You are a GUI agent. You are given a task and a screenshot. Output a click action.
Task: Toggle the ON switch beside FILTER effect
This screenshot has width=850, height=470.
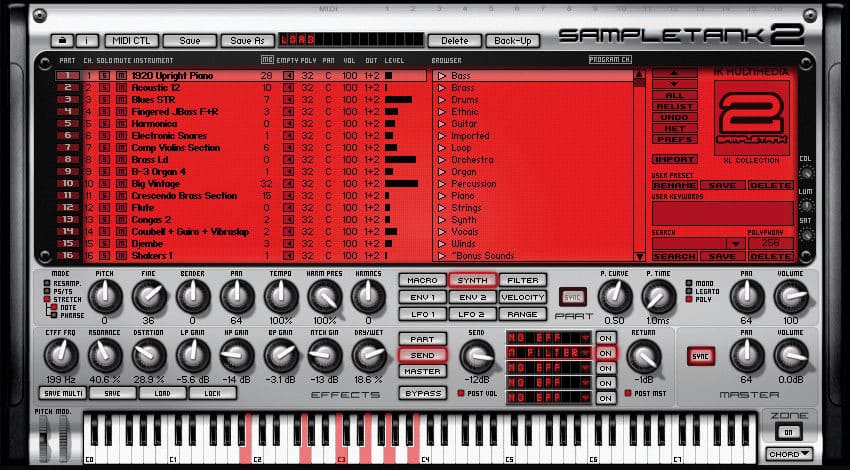click(604, 352)
